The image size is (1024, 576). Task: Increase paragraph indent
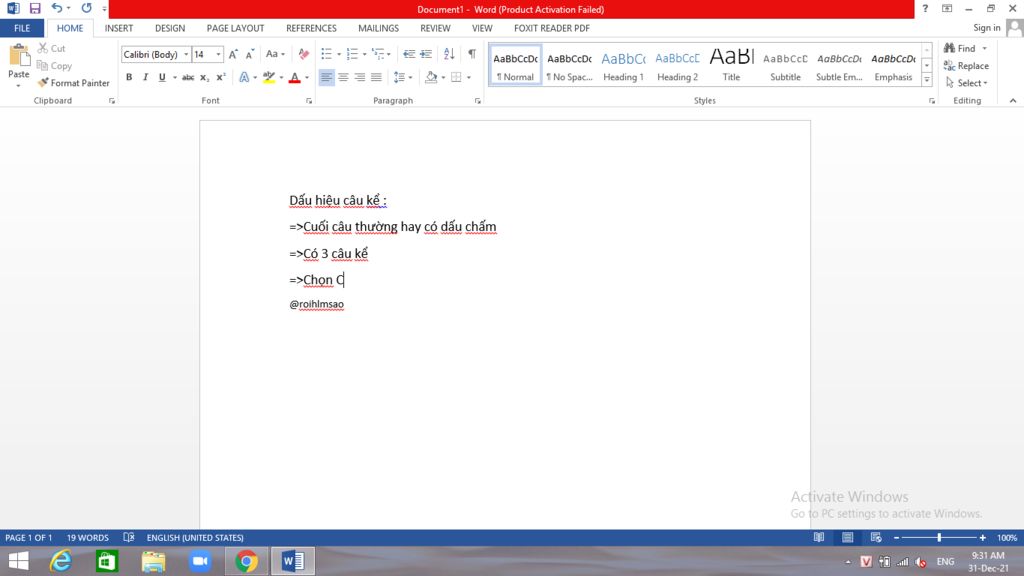pyautogui.click(x=426, y=54)
